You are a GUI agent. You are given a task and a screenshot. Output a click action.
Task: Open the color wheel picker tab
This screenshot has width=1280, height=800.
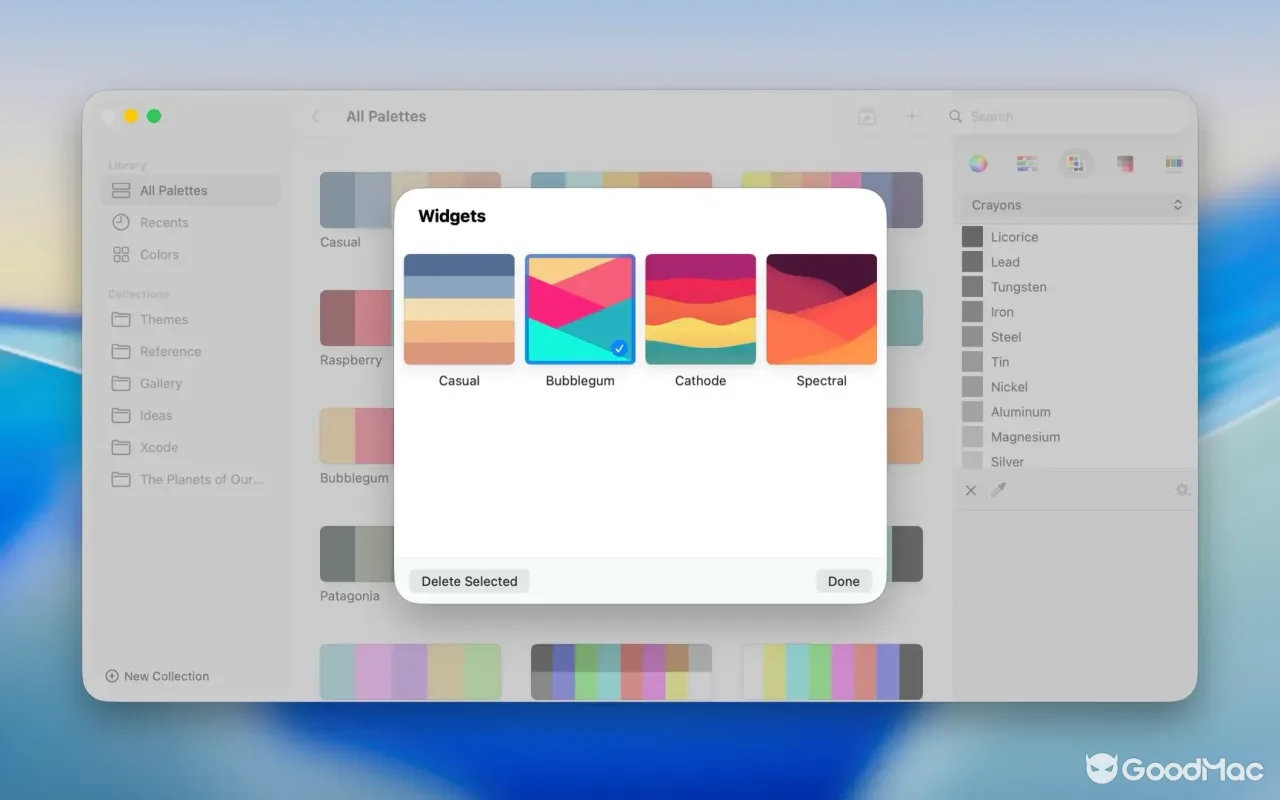(978, 164)
